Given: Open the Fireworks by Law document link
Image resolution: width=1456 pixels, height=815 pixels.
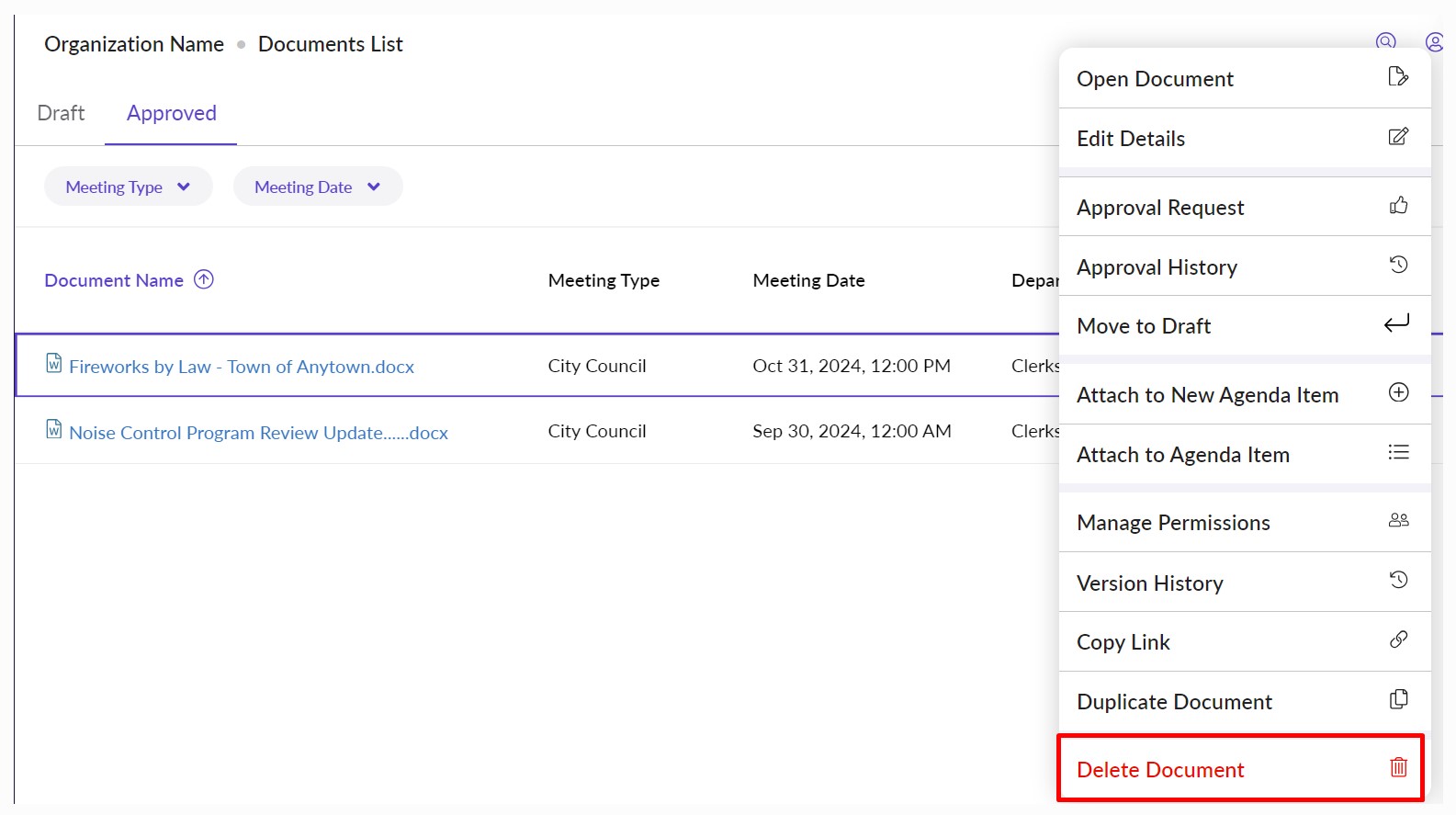Looking at the screenshot, I should [x=242, y=367].
